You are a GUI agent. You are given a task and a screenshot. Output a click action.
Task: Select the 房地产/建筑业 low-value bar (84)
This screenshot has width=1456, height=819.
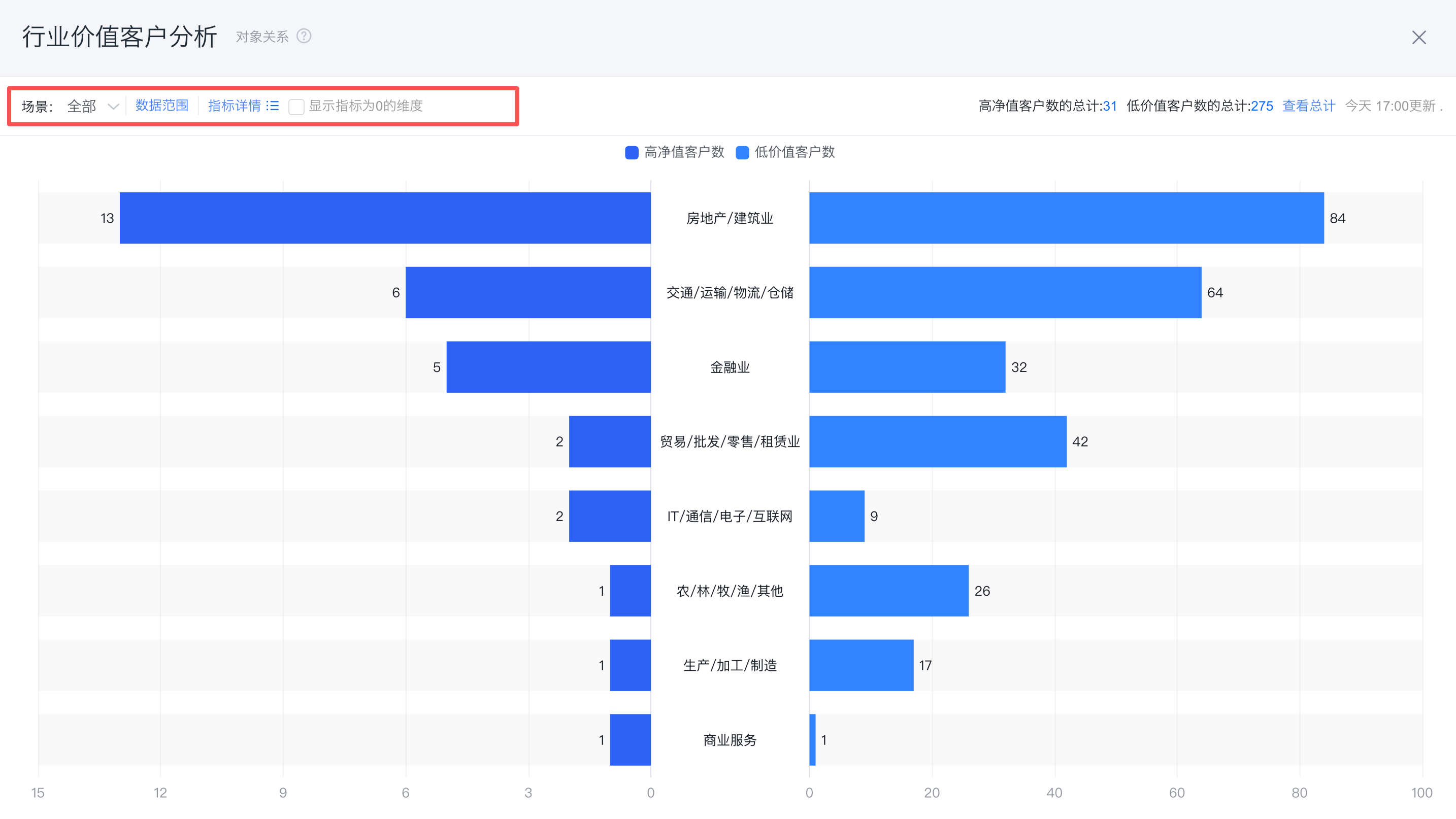(x=1066, y=218)
